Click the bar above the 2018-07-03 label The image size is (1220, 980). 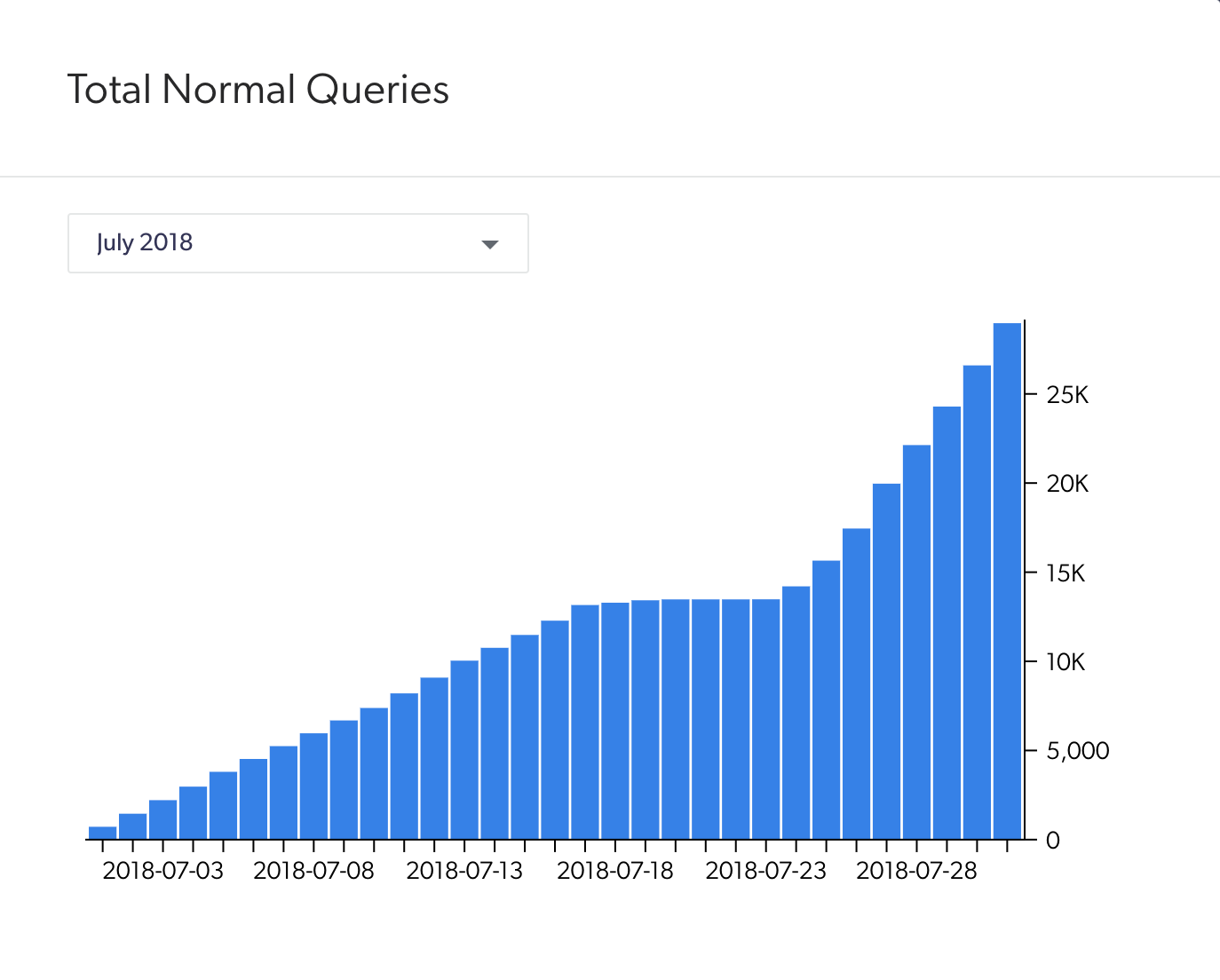coord(163,820)
